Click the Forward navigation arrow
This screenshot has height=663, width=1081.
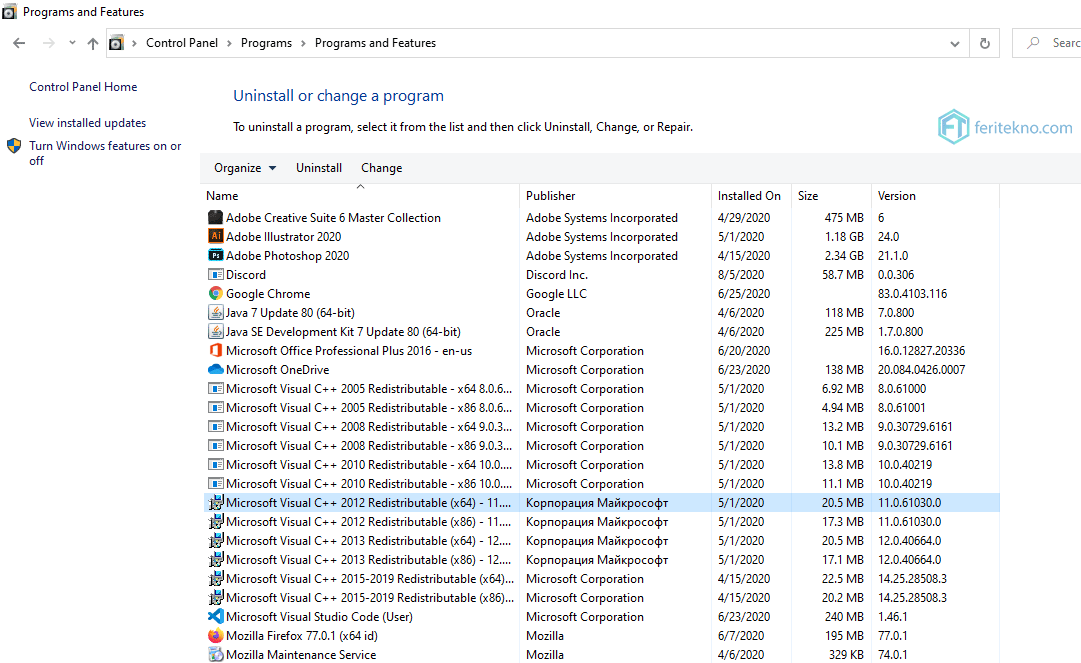click(x=48, y=43)
